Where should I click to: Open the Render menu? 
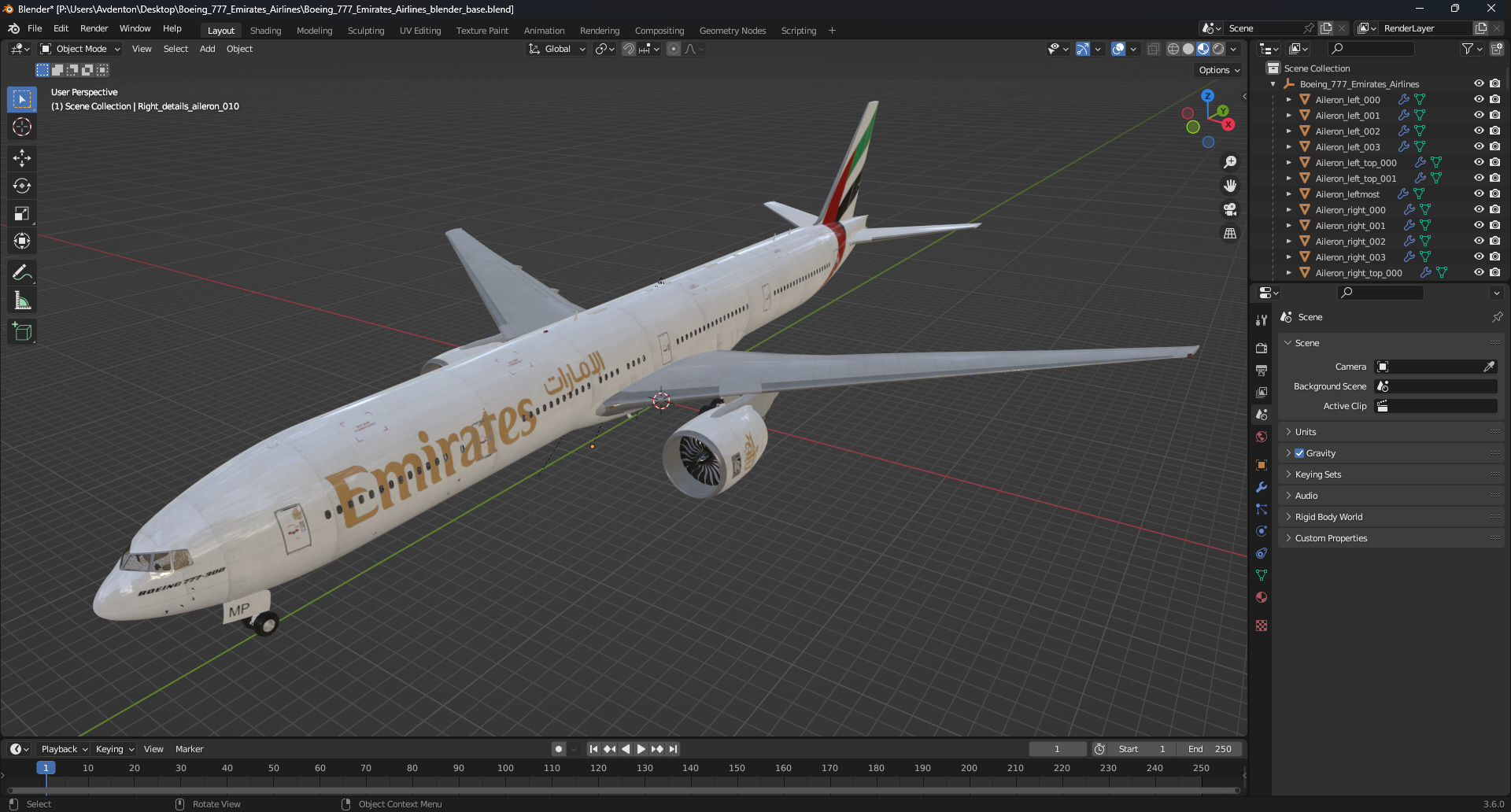pos(94,28)
